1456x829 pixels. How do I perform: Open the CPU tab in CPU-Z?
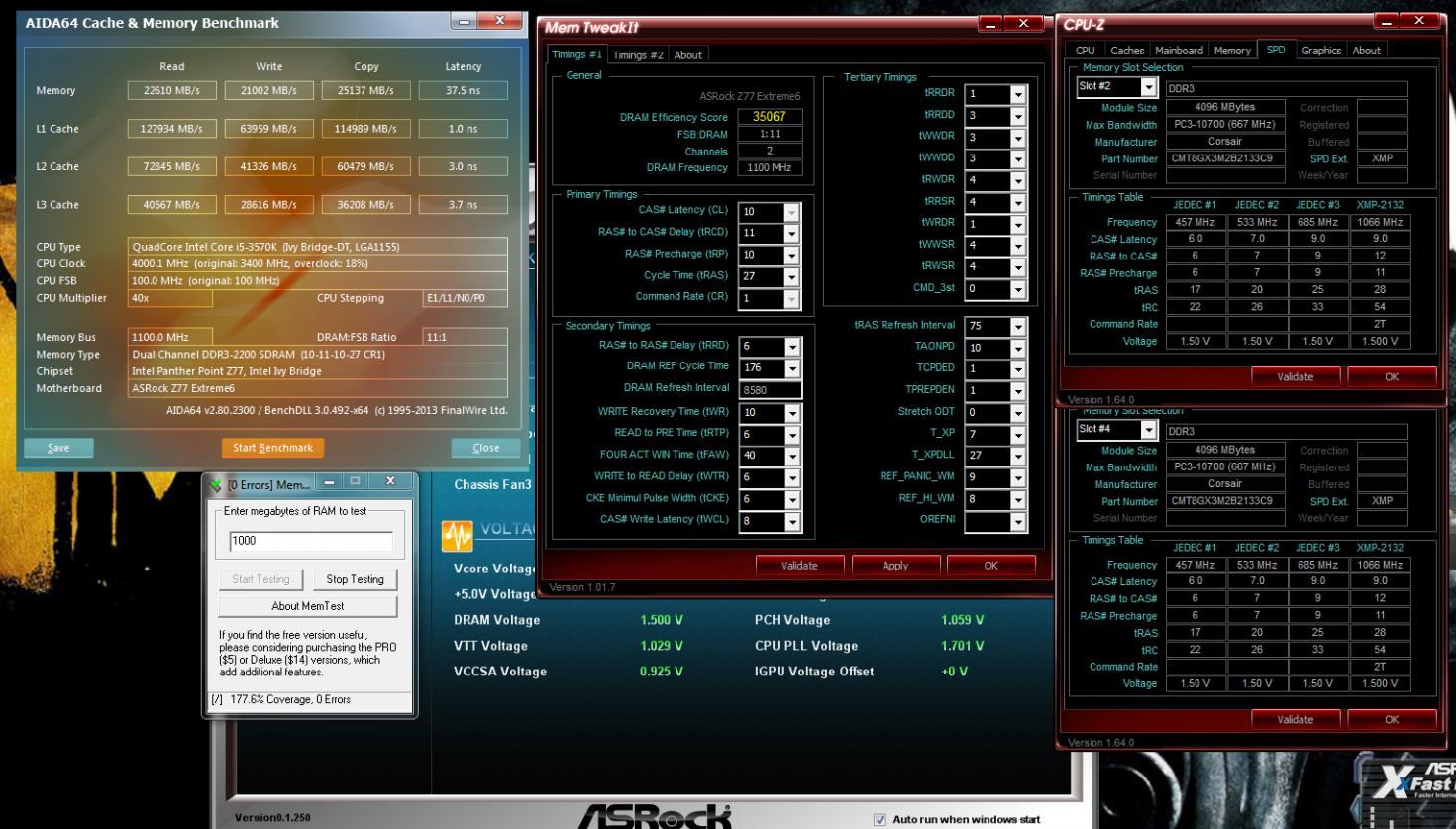[x=1086, y=51]
